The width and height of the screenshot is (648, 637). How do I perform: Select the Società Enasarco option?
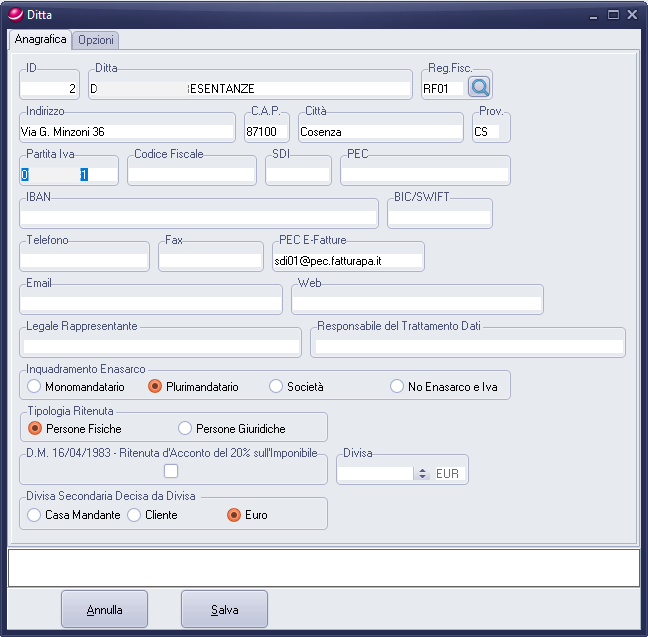pyautogui.click(x=277, y=386)
